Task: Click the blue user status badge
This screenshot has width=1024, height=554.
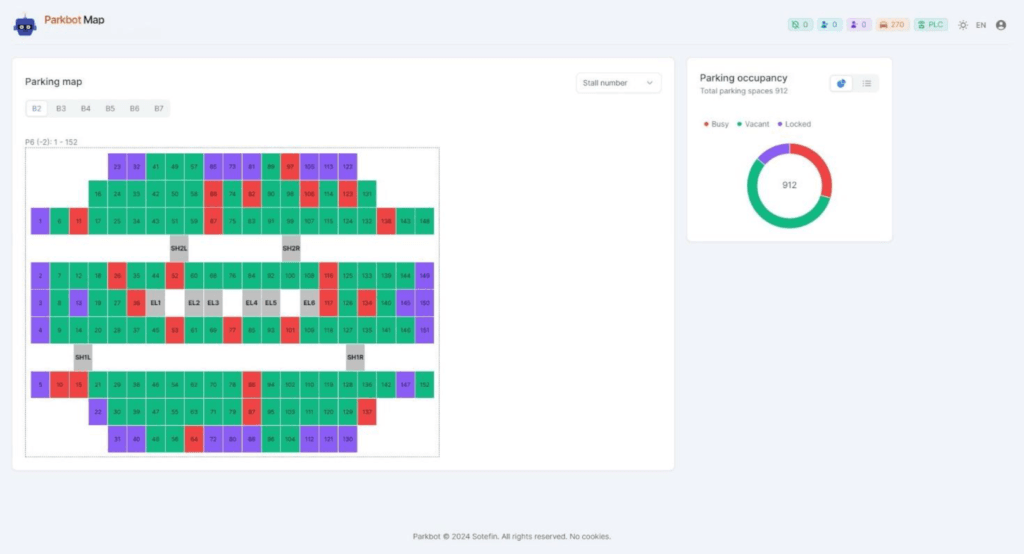Action: [x=829, y=25]
